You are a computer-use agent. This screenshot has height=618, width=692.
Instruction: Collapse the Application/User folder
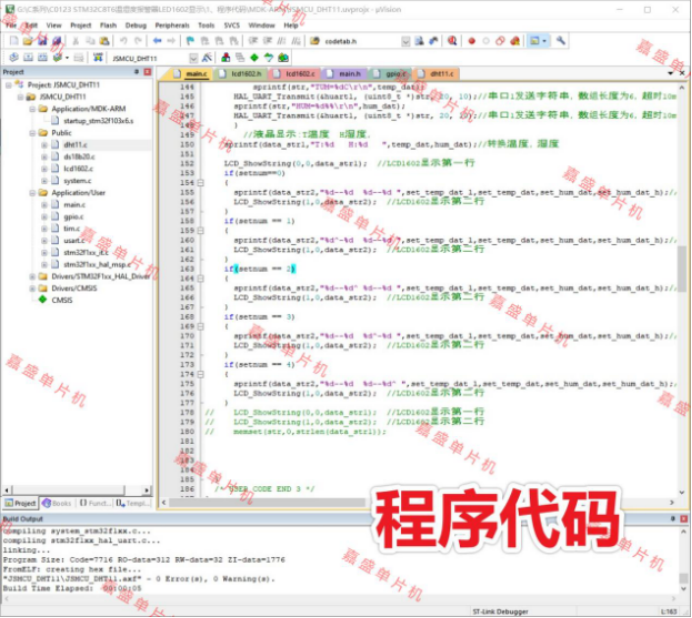click(32, 192)
